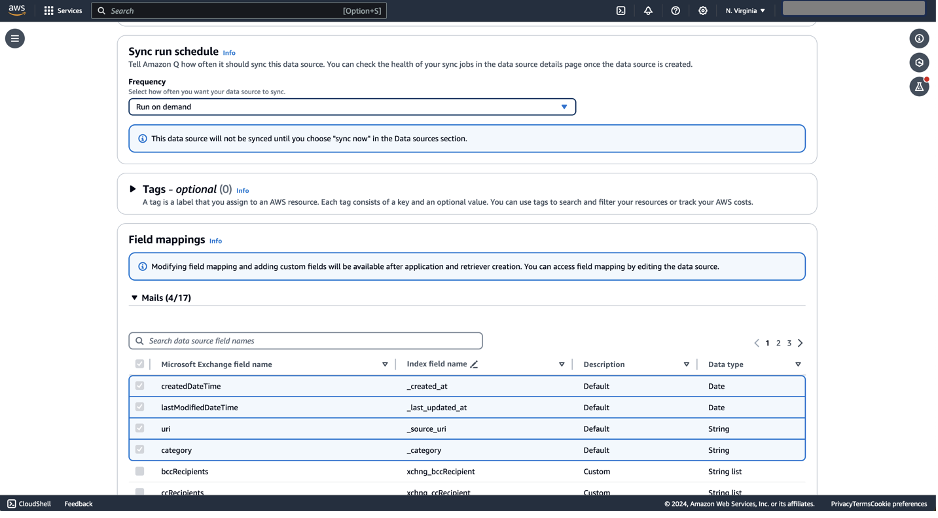Open the N. Virginia region dropdown
The width and height of the screenshot is (938, 518).
[746, 11]
